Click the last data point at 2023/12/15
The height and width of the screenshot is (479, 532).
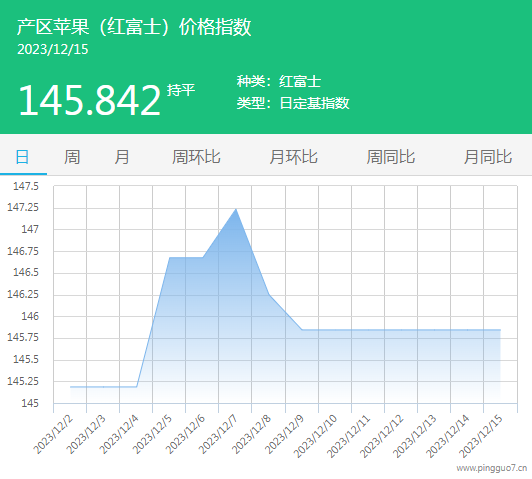500,329
